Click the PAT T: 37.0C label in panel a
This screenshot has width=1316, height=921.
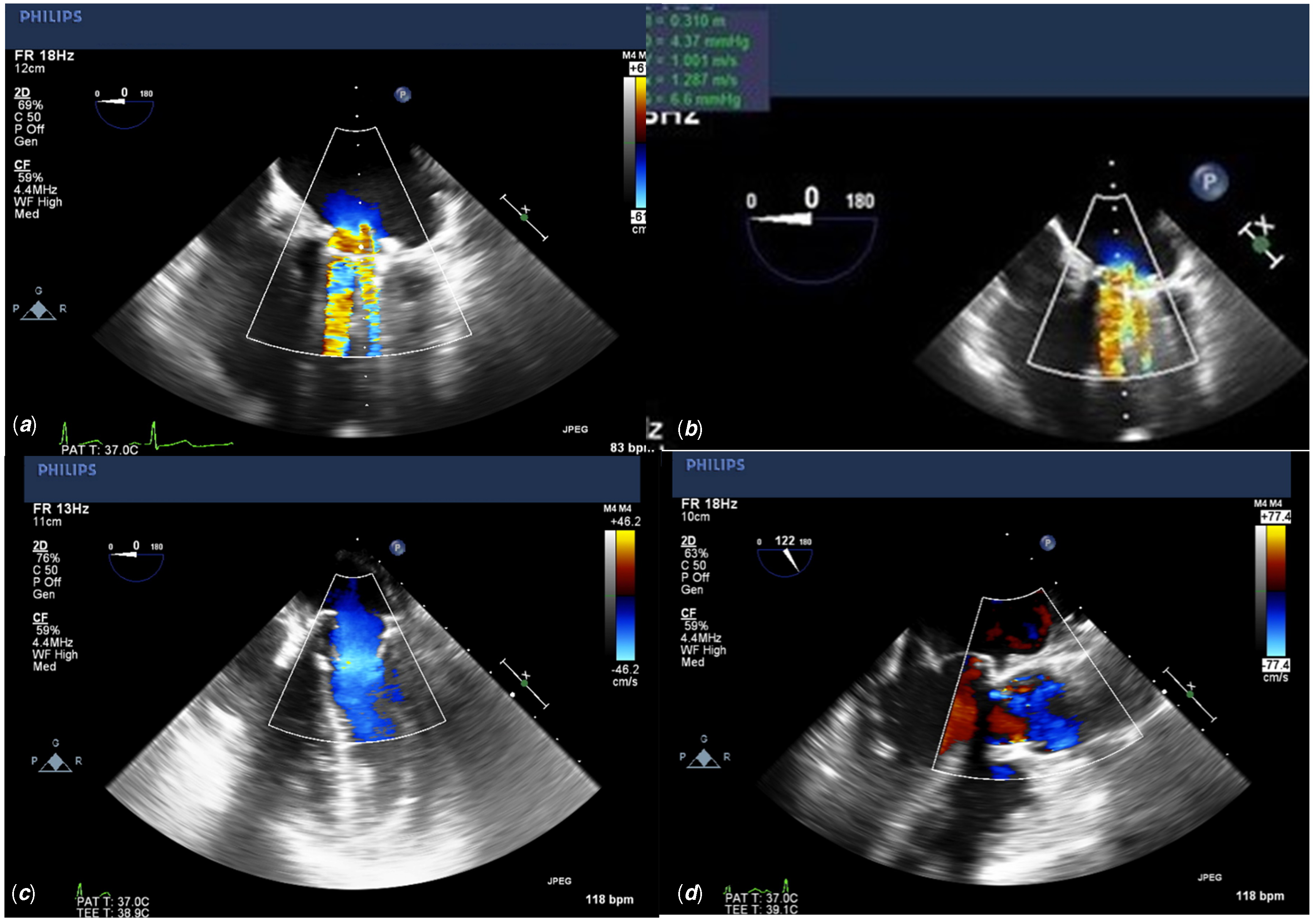tap(100, 450)
